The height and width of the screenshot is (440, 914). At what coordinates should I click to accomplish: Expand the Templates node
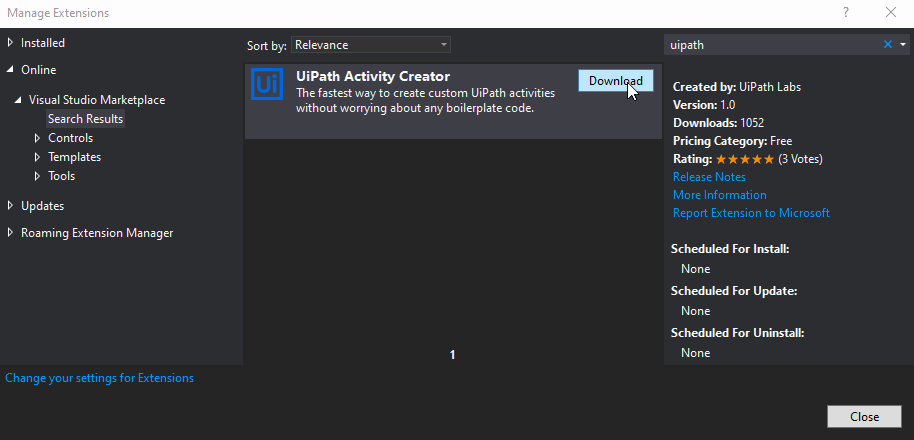pos(38,157)
